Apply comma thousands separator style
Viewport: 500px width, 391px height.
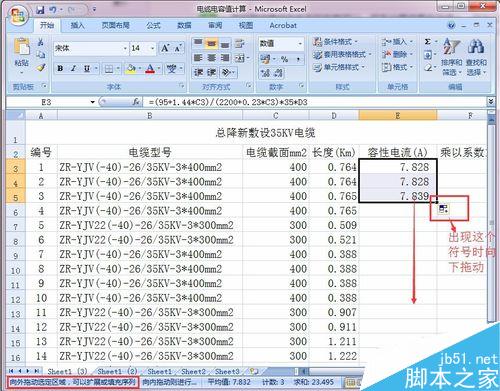click(x=298, y=59)
